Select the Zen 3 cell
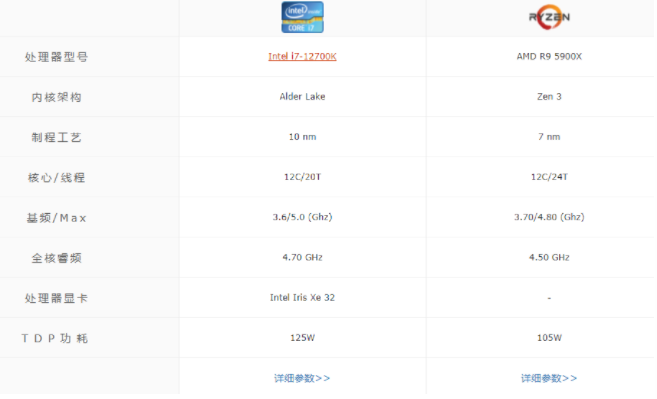 pyautogui.click(x=549, y=97)
